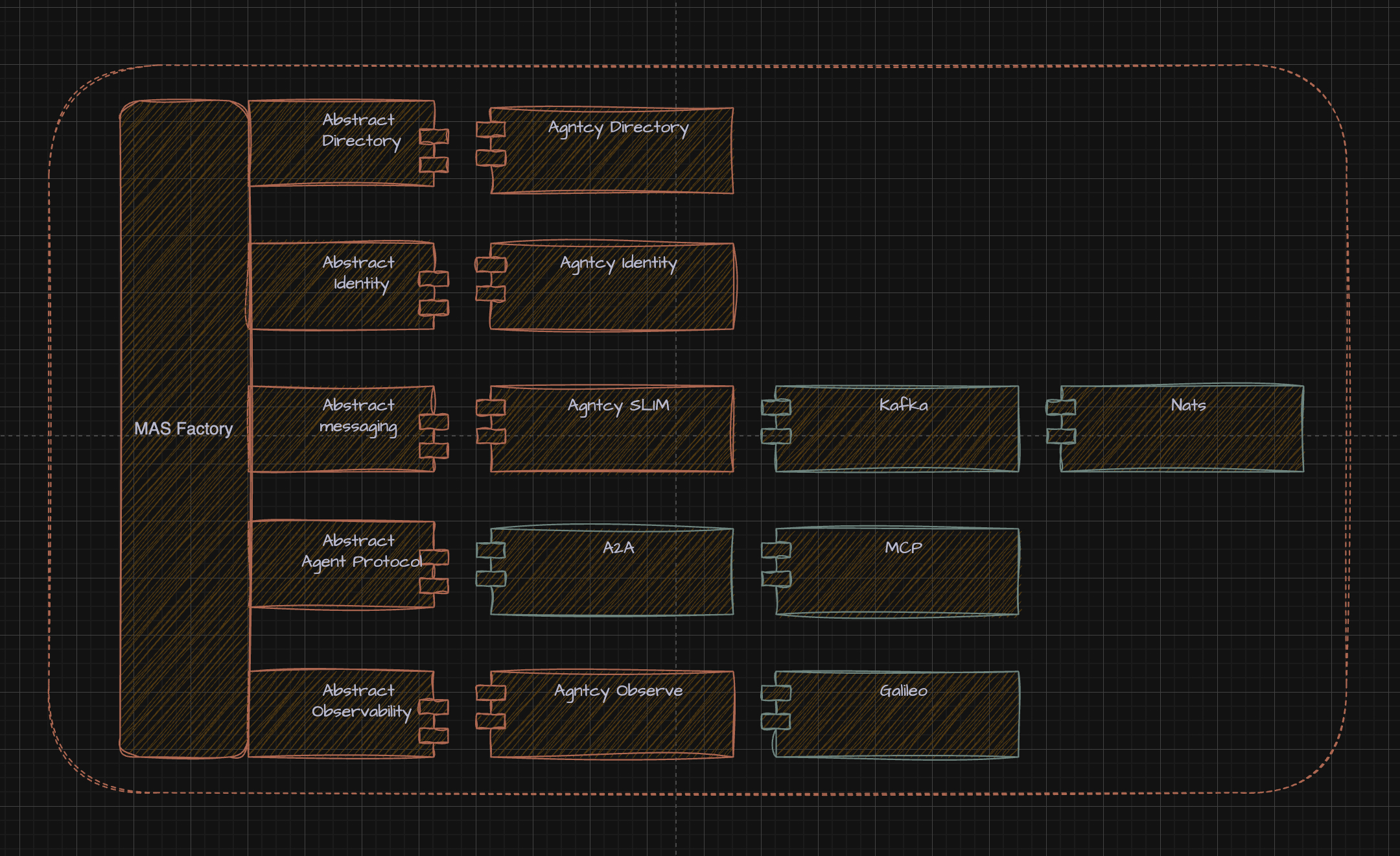The height and width of the screenshot is (856, 1400).
Task: Click the "Agntcy Identity" text label
Action: pyautogui.click(x=618, y=263)
